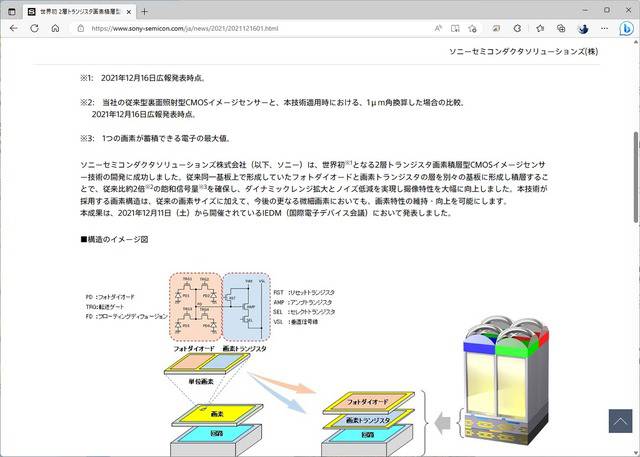
Task: Minimize the Edge browser window
Action: [585, 10]
